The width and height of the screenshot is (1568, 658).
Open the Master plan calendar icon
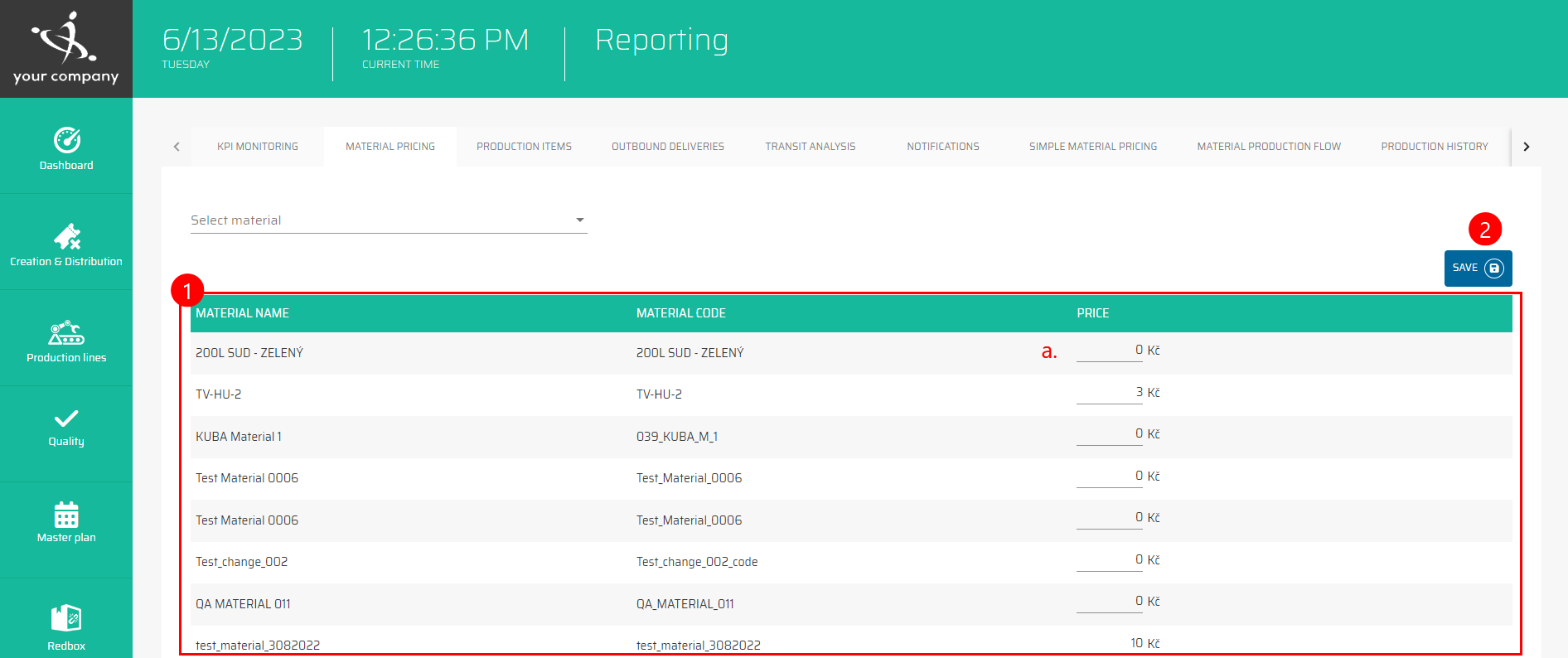pyautogui.click(x=66, y=515)
